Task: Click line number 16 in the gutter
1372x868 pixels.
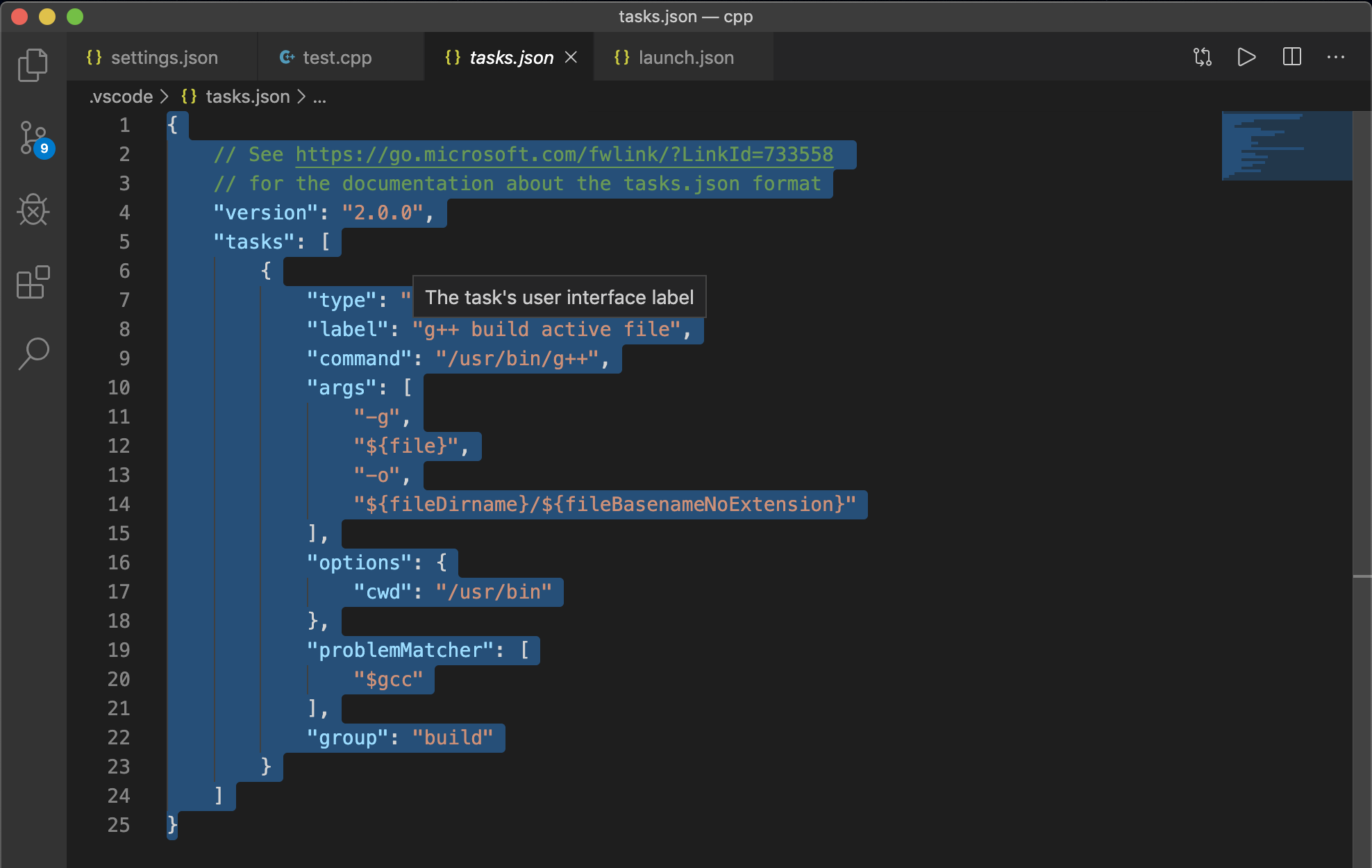Action: (119, 562)
